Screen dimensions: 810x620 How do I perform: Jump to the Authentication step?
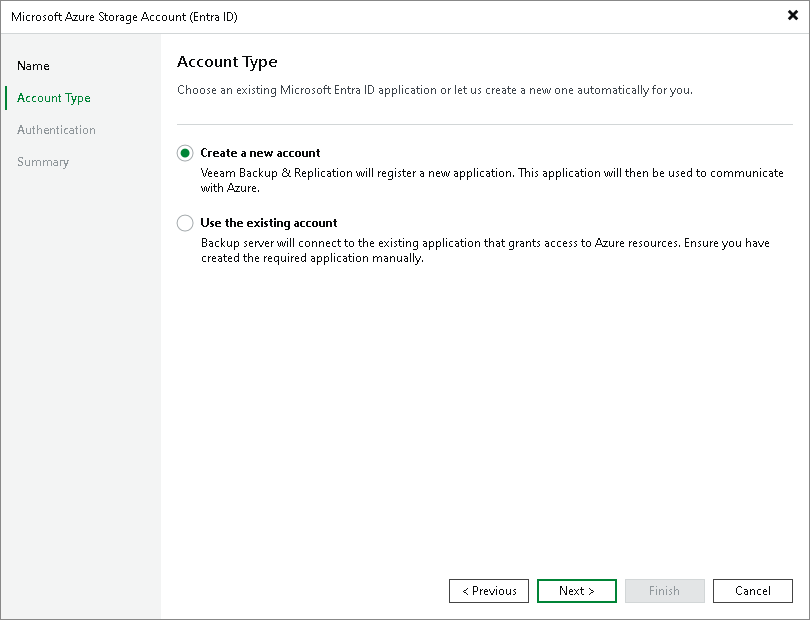56,130
